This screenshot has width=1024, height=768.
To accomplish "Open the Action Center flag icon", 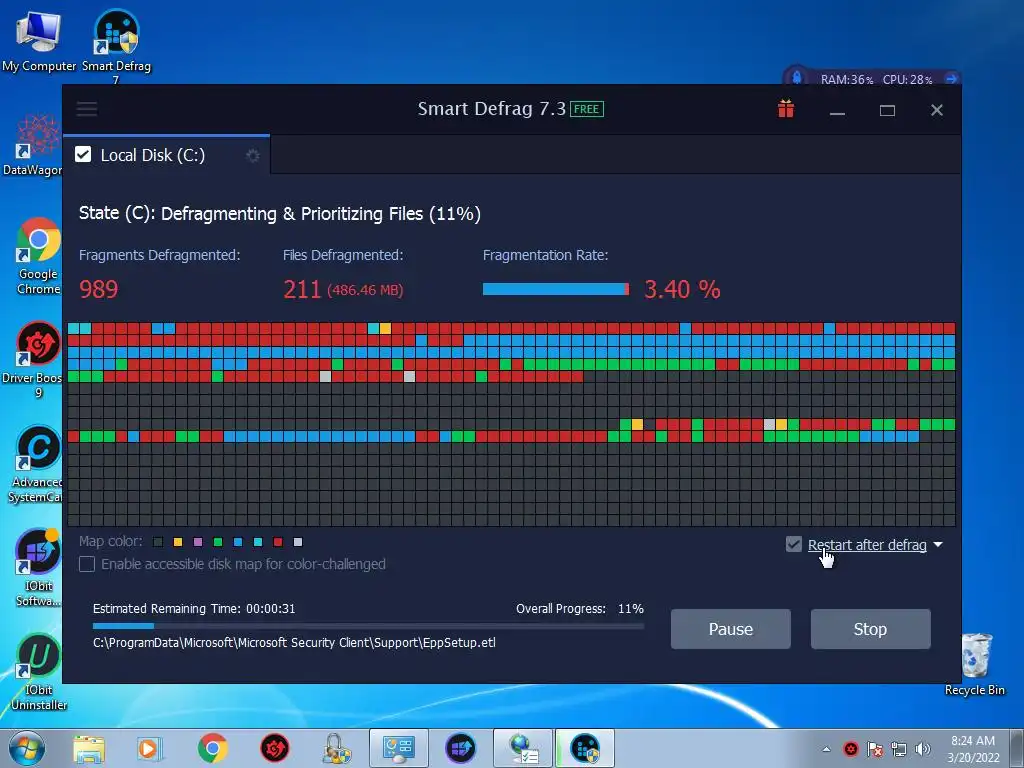I will click(x=874, y=749).
